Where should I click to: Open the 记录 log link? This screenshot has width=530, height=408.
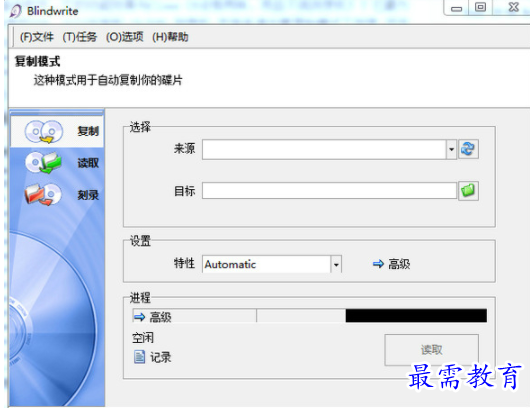(x=161, y=357)
